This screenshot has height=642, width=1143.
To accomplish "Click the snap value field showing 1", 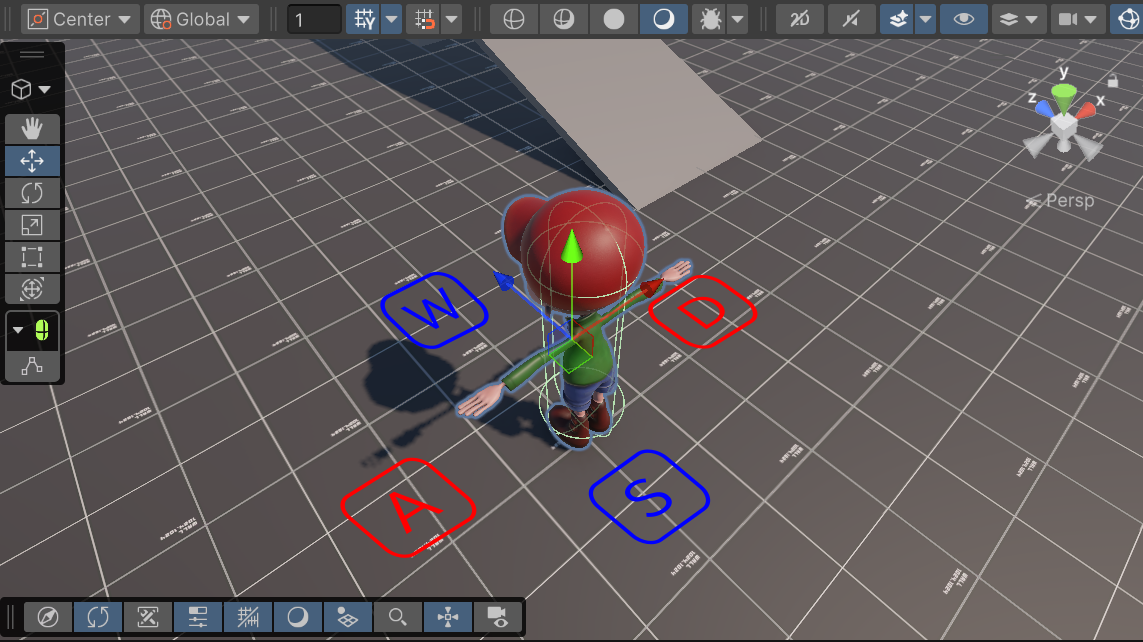I will pyautogui.click(x=314, y=20).
